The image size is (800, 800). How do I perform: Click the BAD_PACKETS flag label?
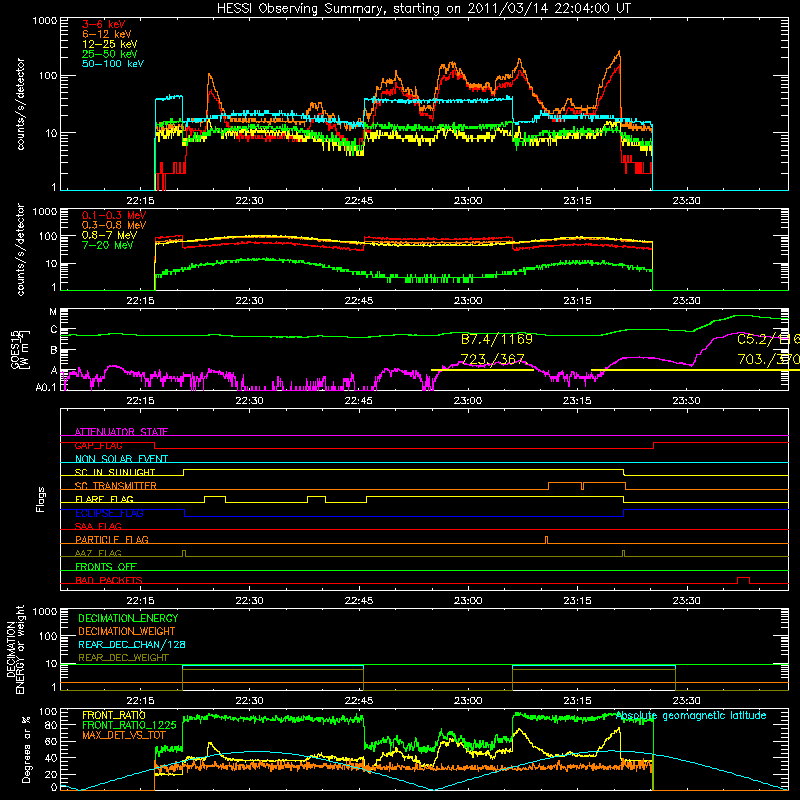(x=109, y=580)
